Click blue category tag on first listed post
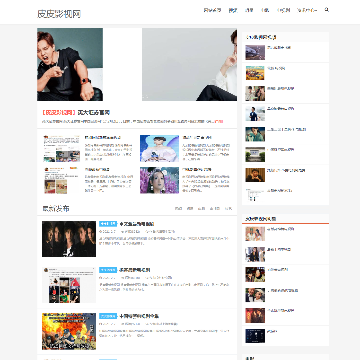360x360 pixels. click(x=108, y=224)
